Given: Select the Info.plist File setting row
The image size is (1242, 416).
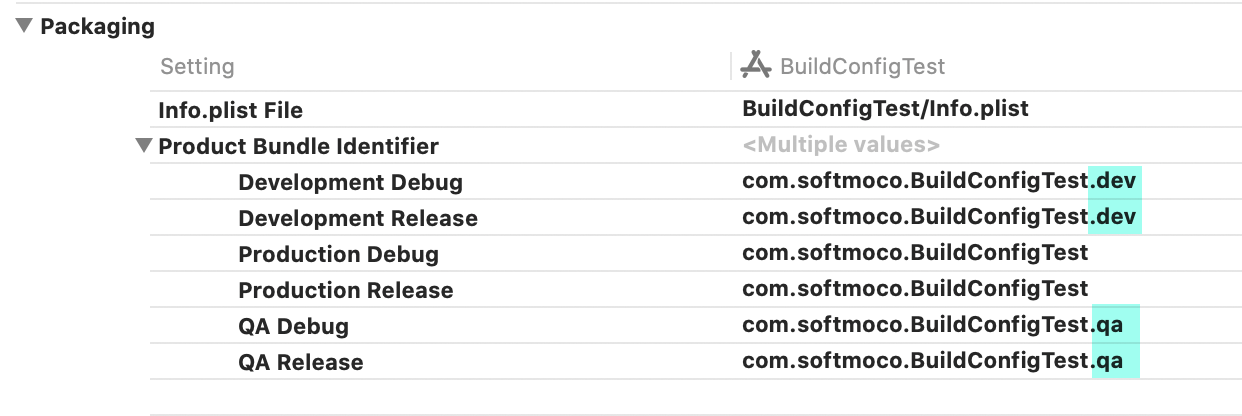Looking at the screenshot, I should point(230,110).
